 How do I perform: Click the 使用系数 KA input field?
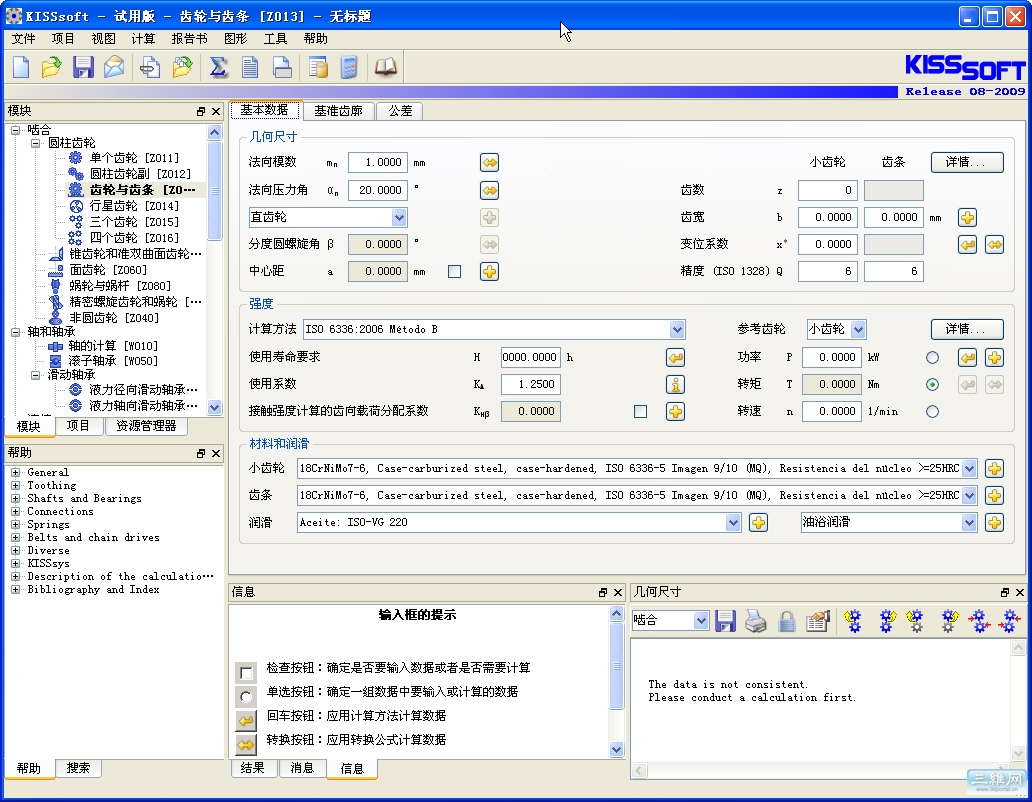click(530, 384)
